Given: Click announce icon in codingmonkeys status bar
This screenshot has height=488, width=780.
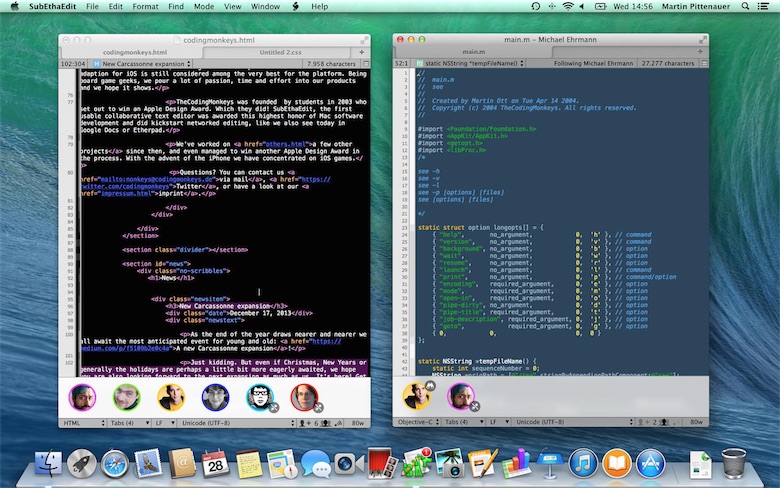Looking at the screenshot, I should pos(338,423).
